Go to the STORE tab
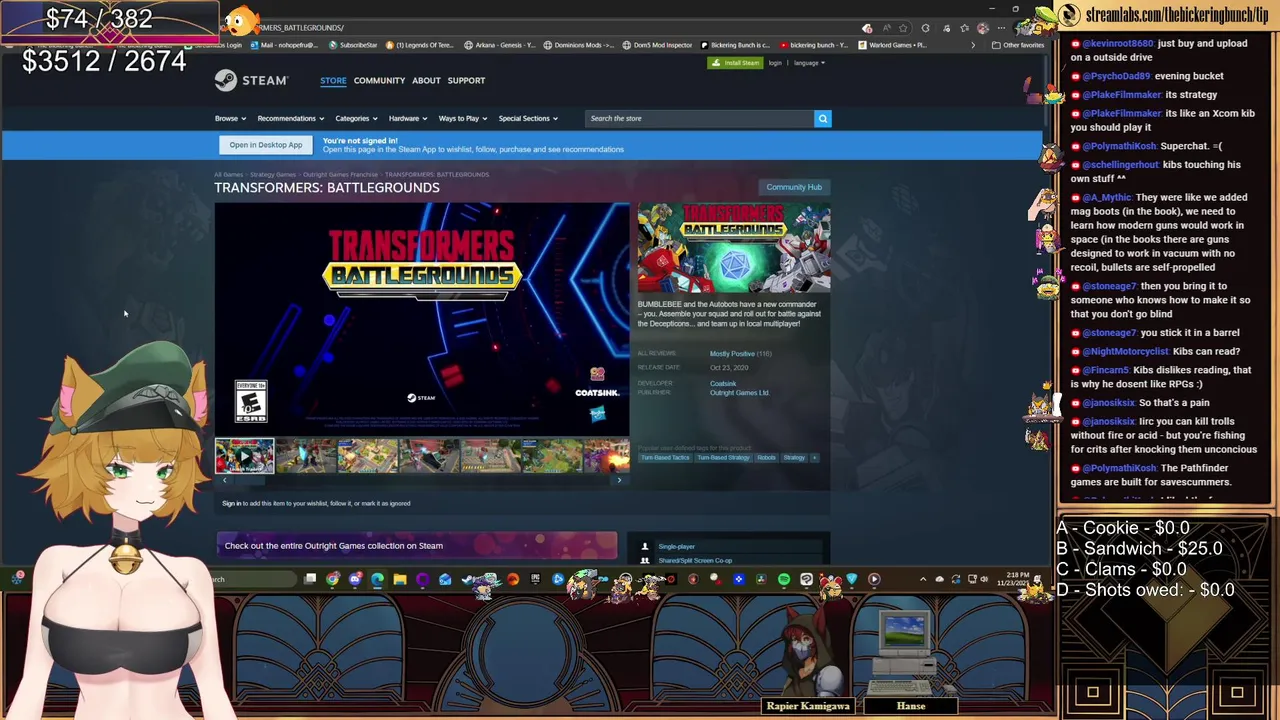The height and width of the screenshot is (720, 1280). (333, 81)
